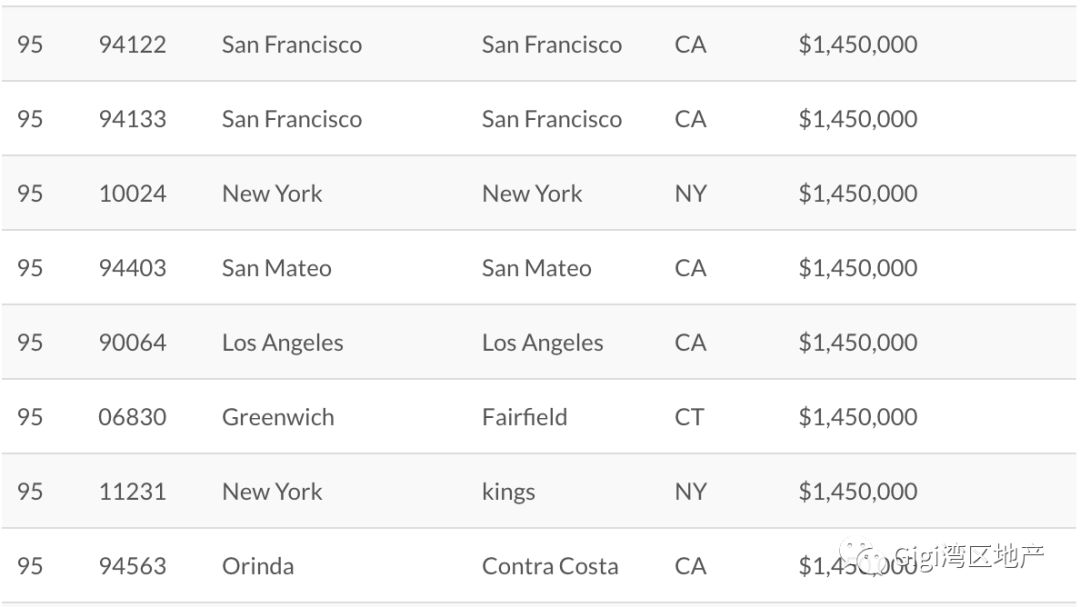Image resolution: width=1080 pixels, height=607 pixels.
Task: Click the Los Angeles city name
Action: 282,343
